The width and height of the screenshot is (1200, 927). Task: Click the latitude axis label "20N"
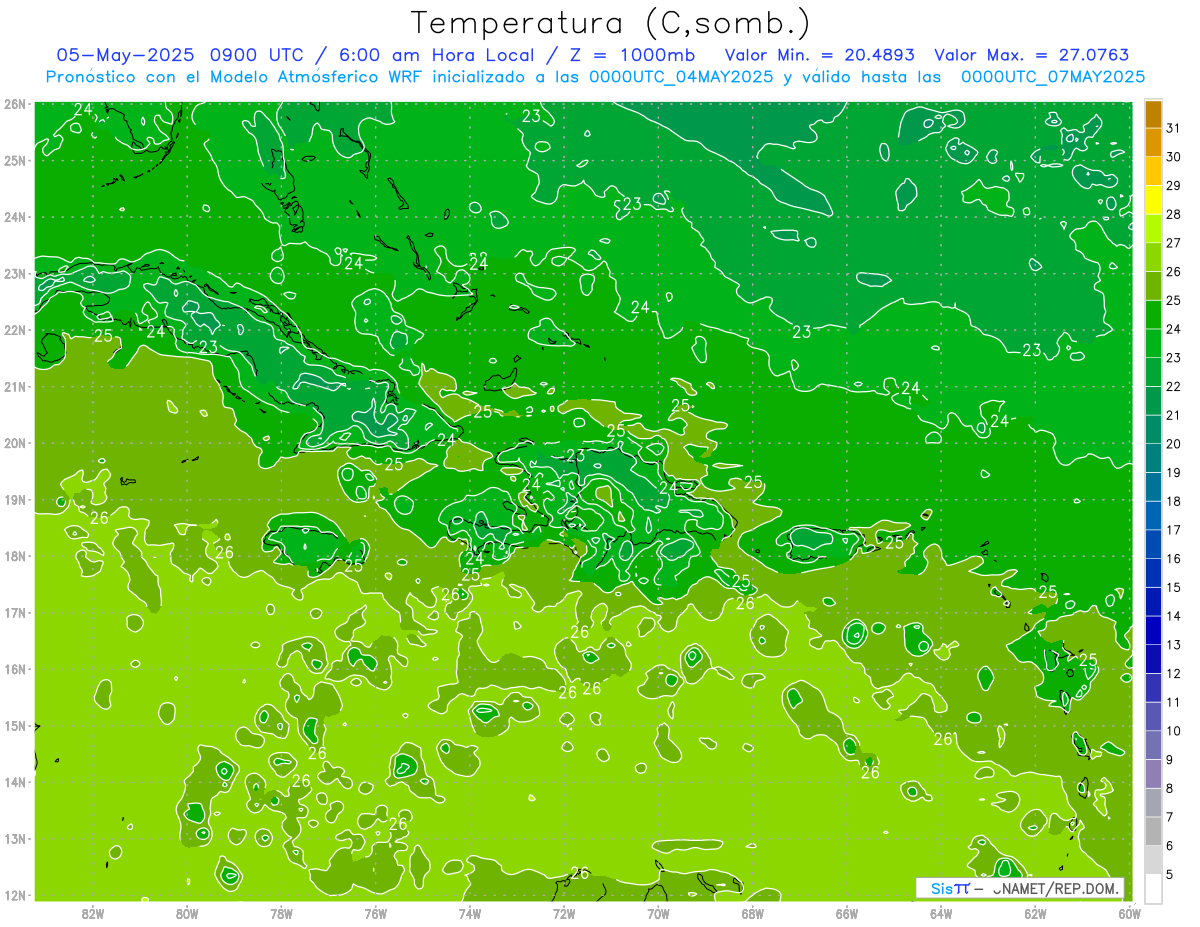click(x=15, y=443)
